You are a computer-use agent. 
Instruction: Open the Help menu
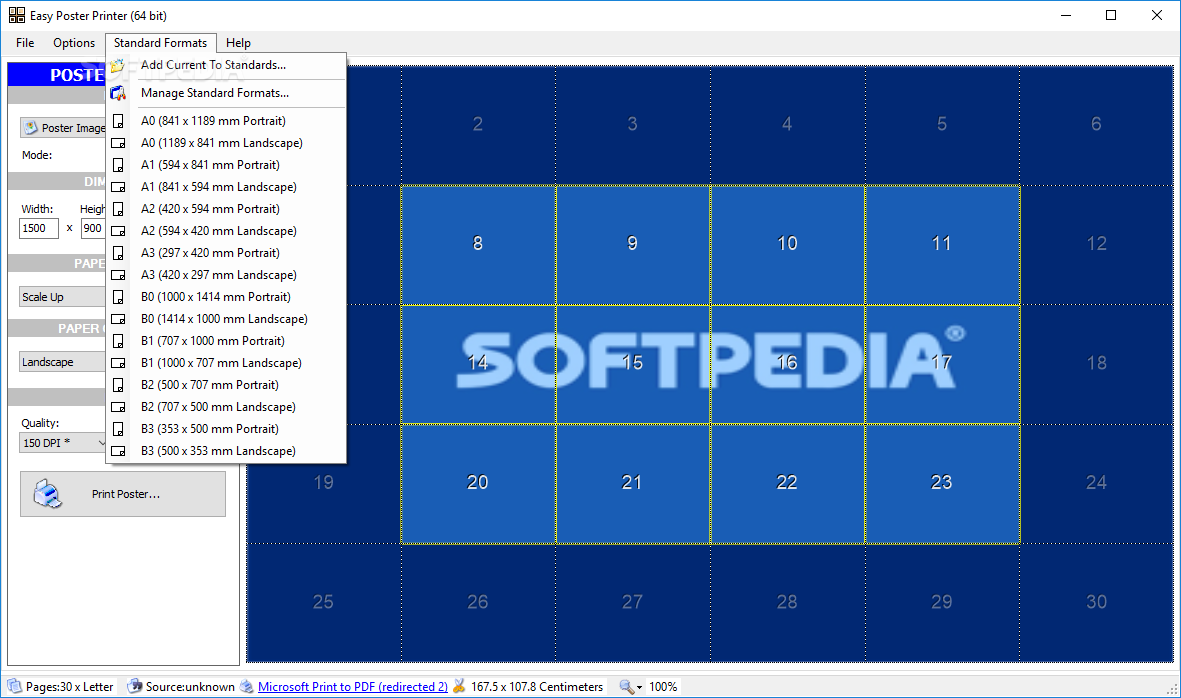click(238, 43)
